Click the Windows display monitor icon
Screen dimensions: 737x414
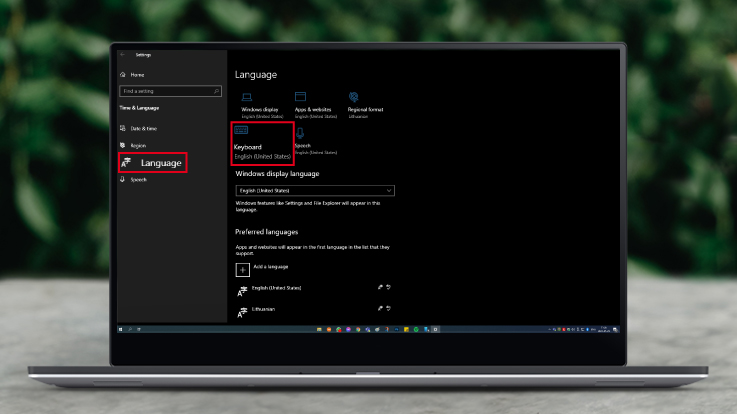pos(248,97)
